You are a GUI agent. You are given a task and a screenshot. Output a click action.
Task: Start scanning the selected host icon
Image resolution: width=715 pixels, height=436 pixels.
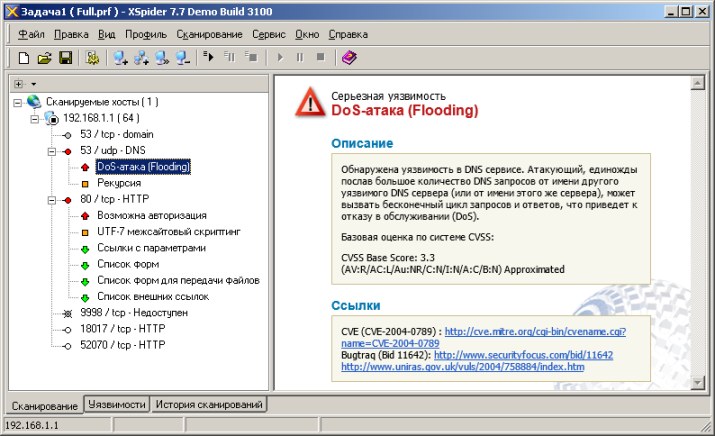tap(209, 57)
